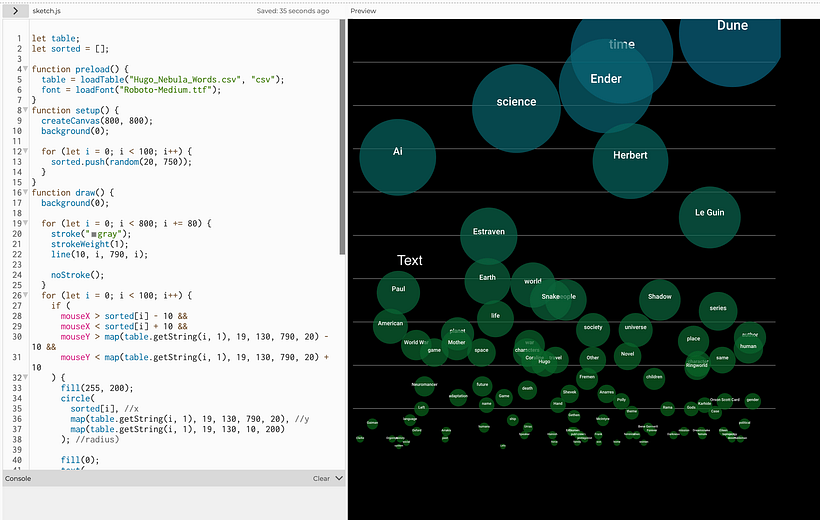Collapse the for loop at line 12
The image size is (820, 520).
coord(26,151)
